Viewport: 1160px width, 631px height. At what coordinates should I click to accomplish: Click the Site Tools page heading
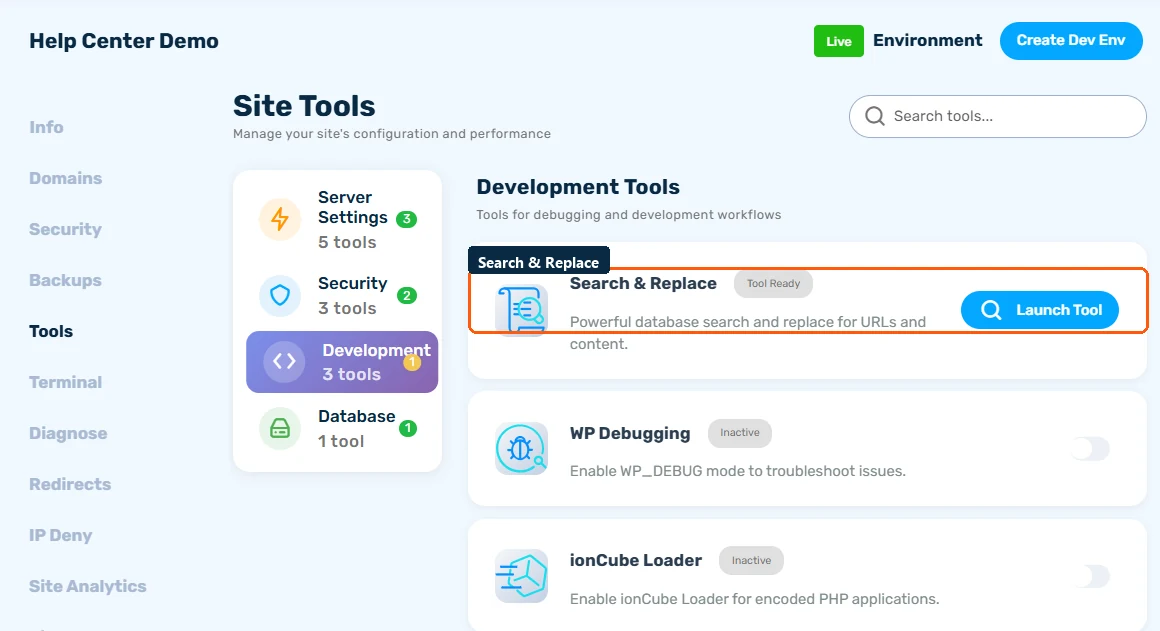[304, 106]
